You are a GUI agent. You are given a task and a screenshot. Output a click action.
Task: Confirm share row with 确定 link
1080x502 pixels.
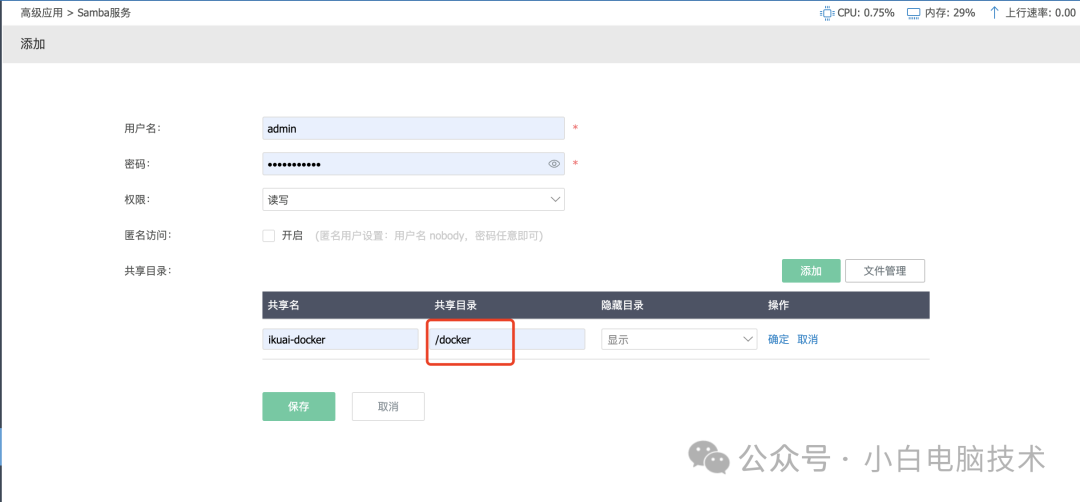pos(778,339)
